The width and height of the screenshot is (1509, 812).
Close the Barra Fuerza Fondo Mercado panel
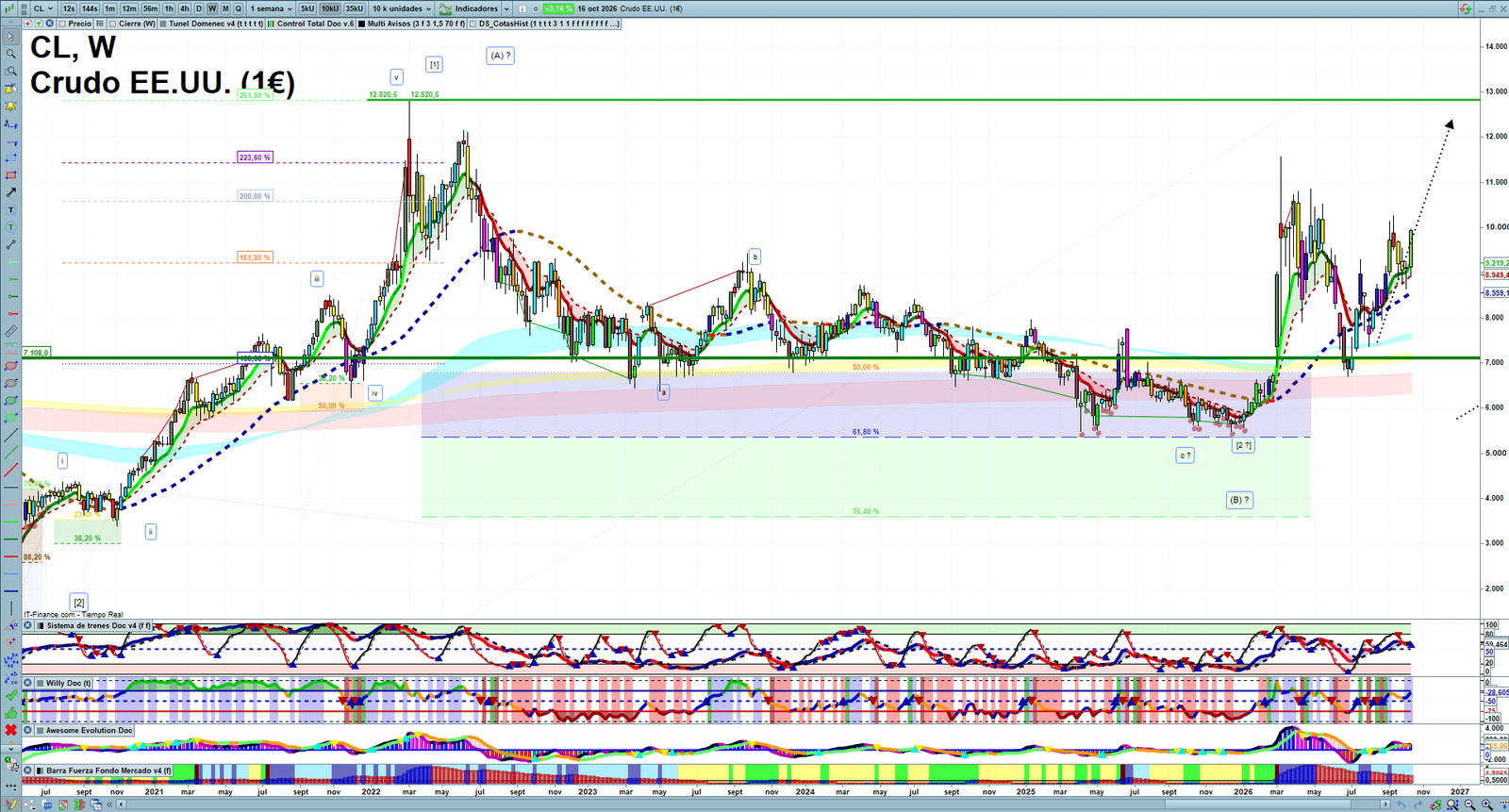click(28, 771)
